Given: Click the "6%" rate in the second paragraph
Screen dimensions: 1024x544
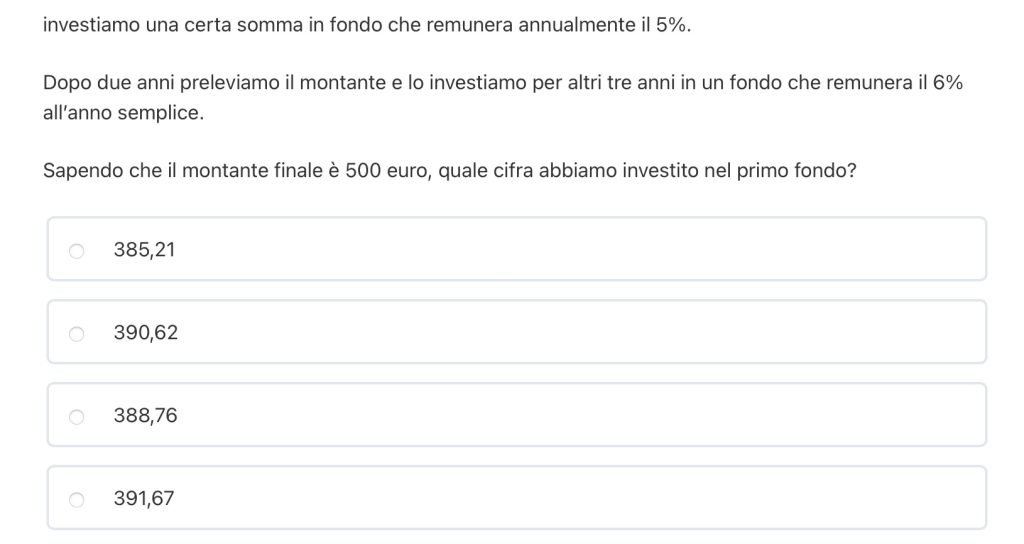Looking at the screenshot, I should coord(946,84).
